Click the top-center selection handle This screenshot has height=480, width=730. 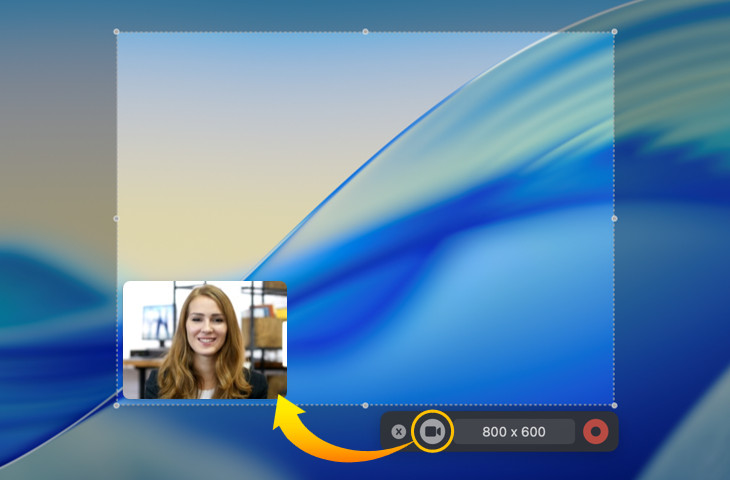(365, 32)
